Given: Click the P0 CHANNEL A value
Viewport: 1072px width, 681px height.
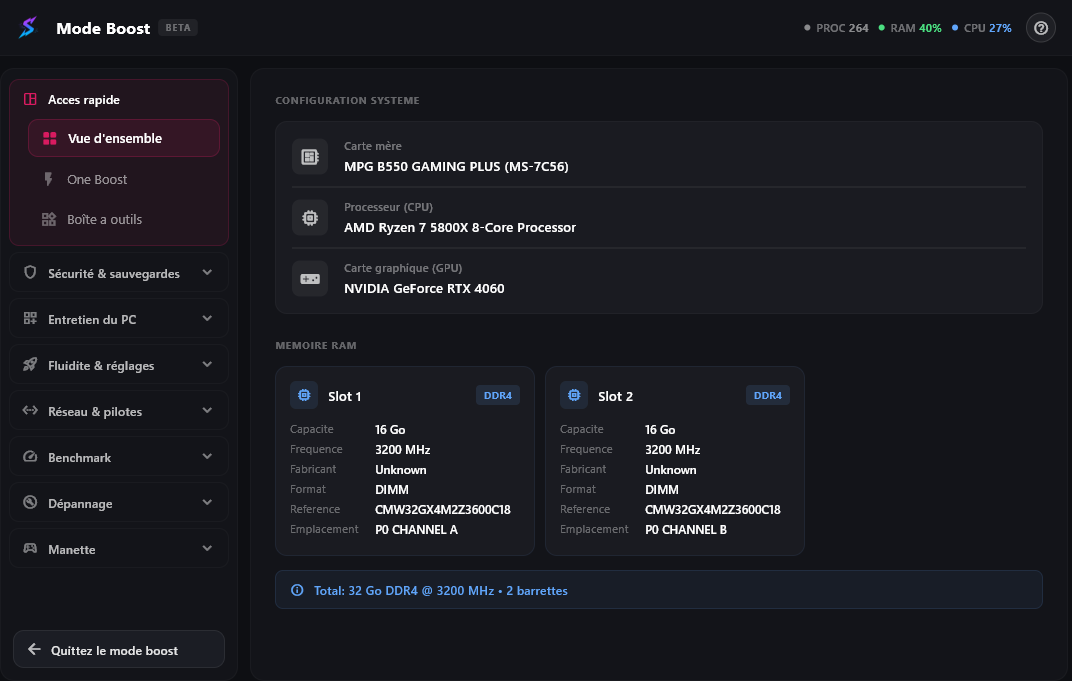Looking at the screenshot, I should 416,529.
